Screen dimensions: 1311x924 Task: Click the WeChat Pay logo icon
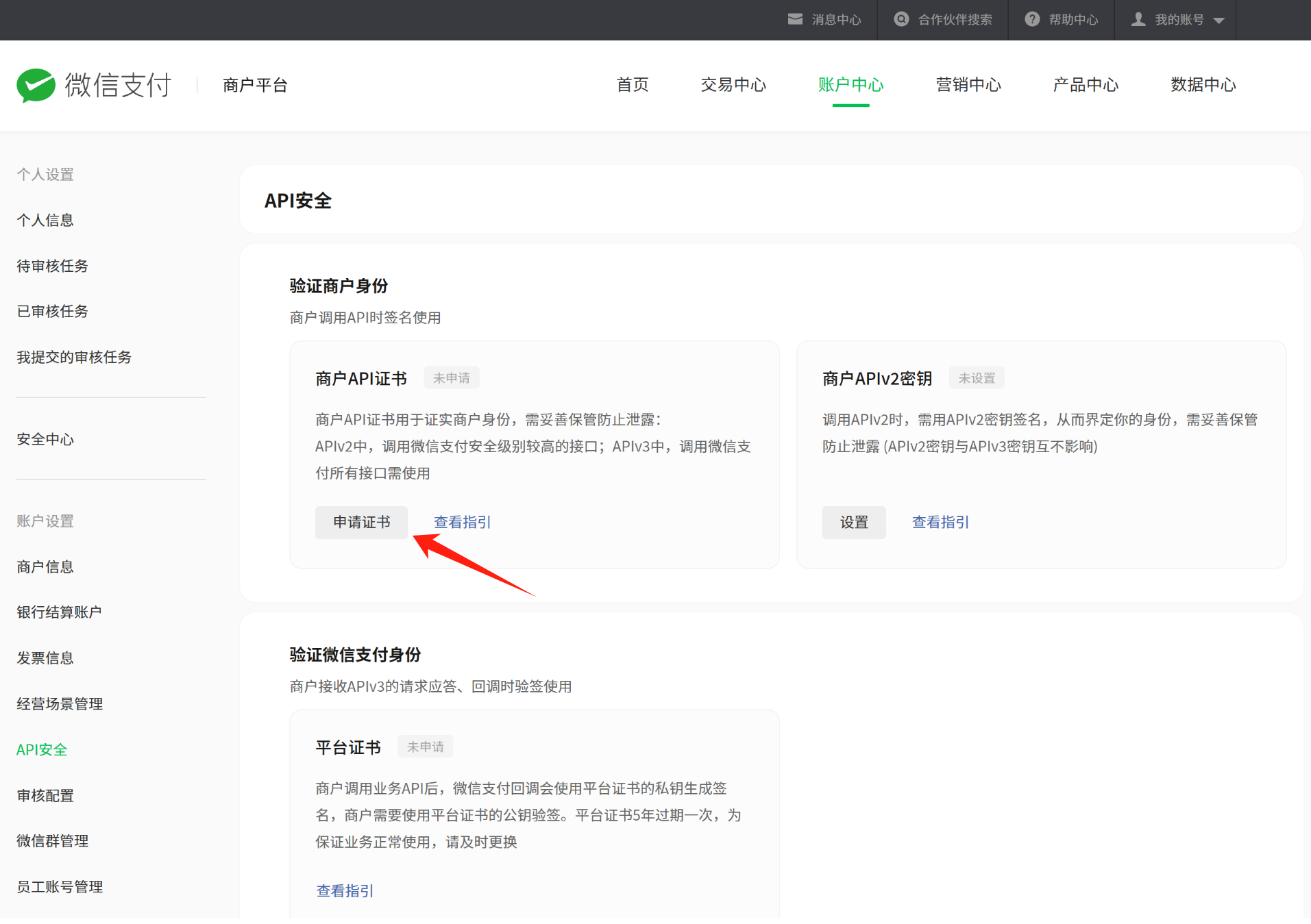coord(36,86)
